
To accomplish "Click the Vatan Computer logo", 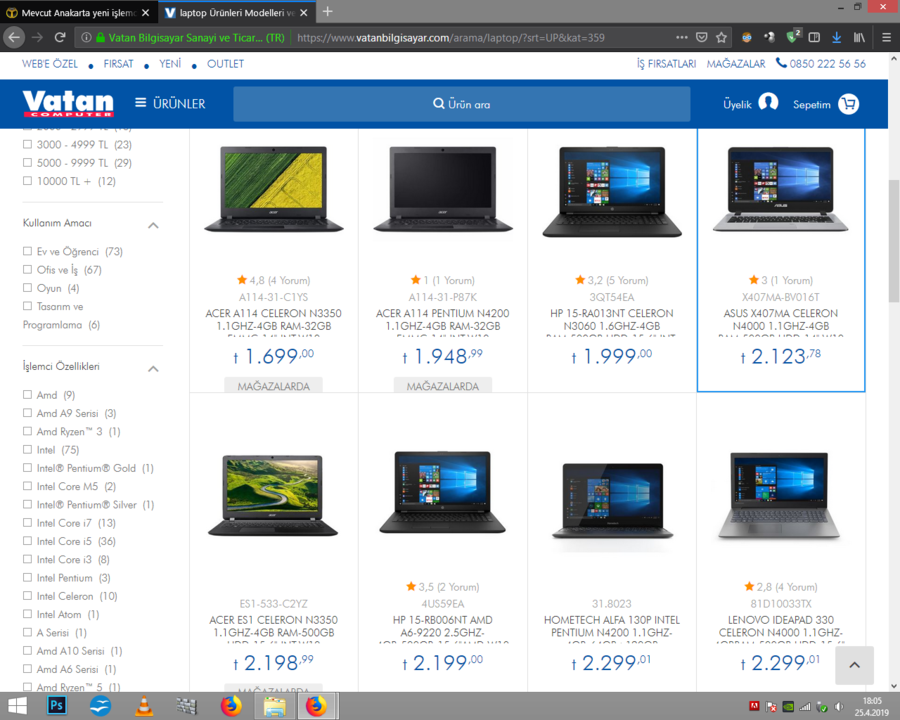I will [68, 103].
